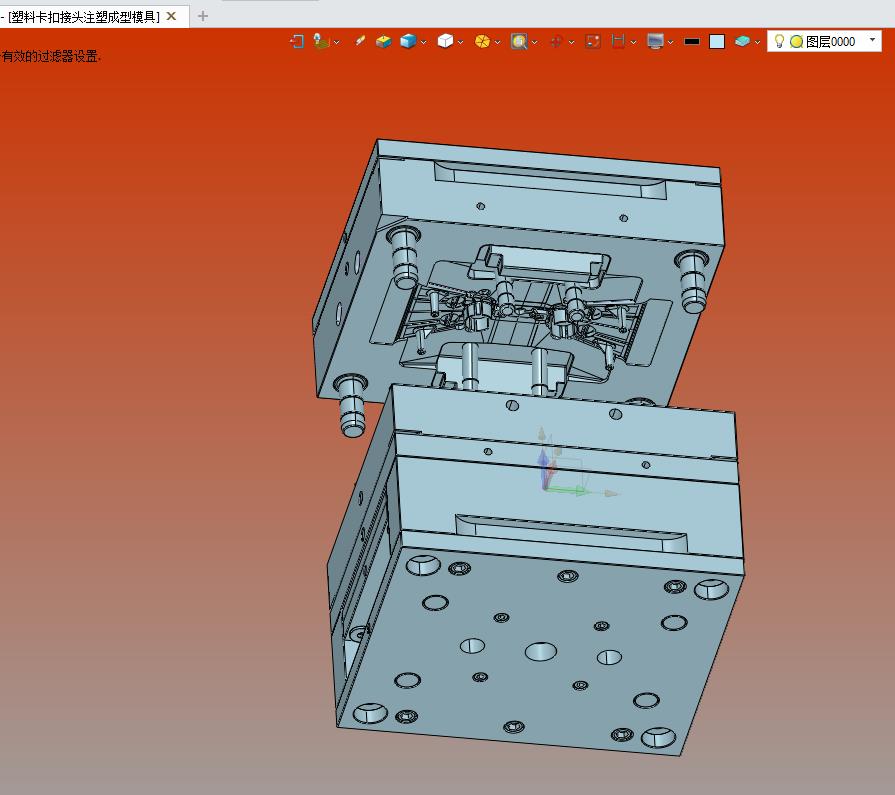Viewport: 895px width, 795px height.
Task: Toggle the light bulb layer visibility icon
Action: (x=779, y=41)
